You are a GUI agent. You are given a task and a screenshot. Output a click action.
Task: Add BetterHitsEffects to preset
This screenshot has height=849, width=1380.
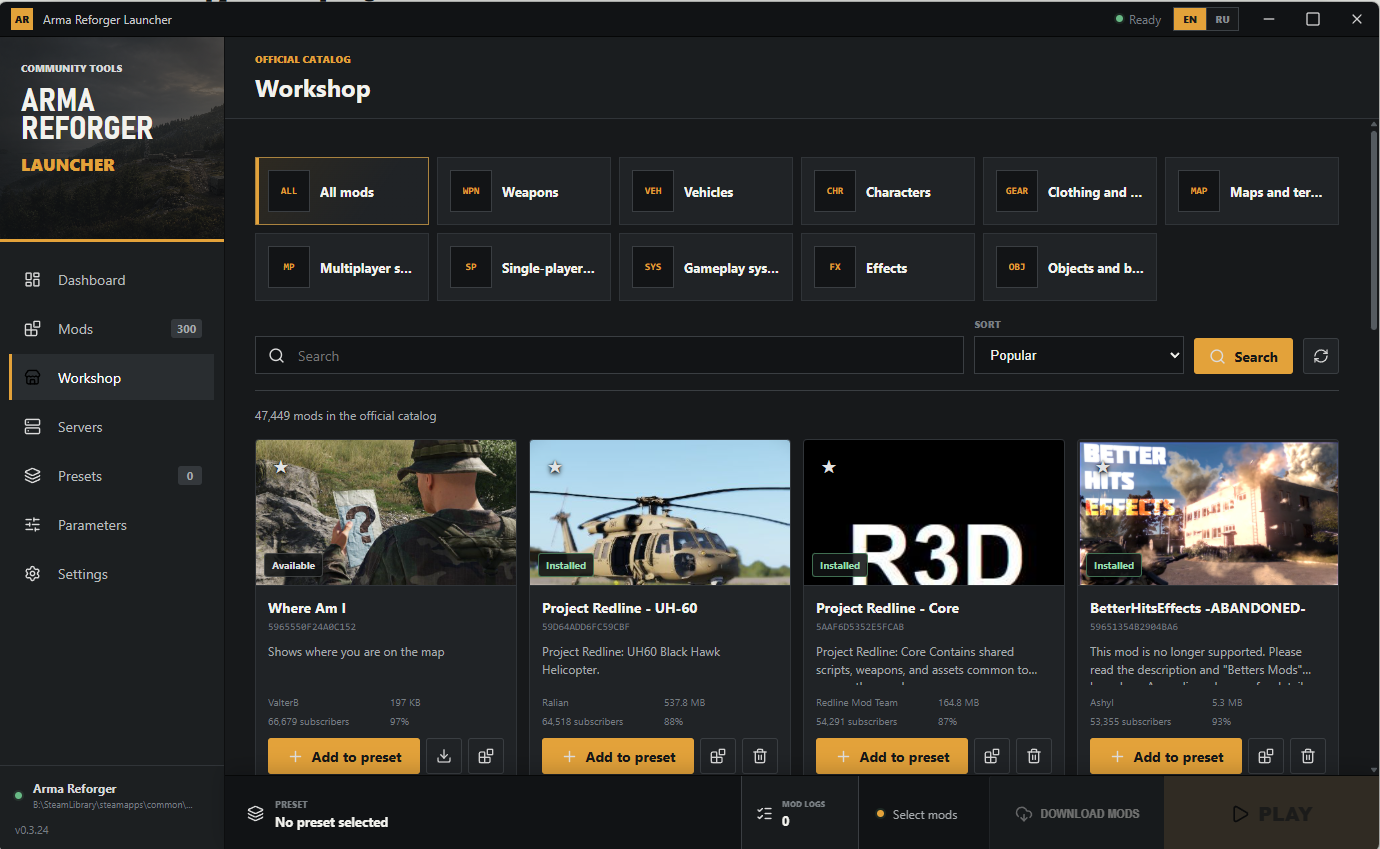[1166, 756]
